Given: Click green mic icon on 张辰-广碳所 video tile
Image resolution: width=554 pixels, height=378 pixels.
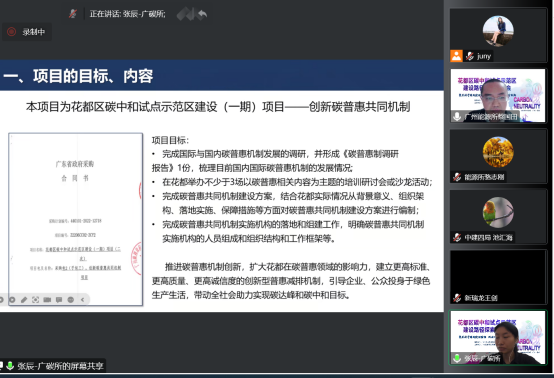Looking at the screenshot, I should click(x=457, y=358).
